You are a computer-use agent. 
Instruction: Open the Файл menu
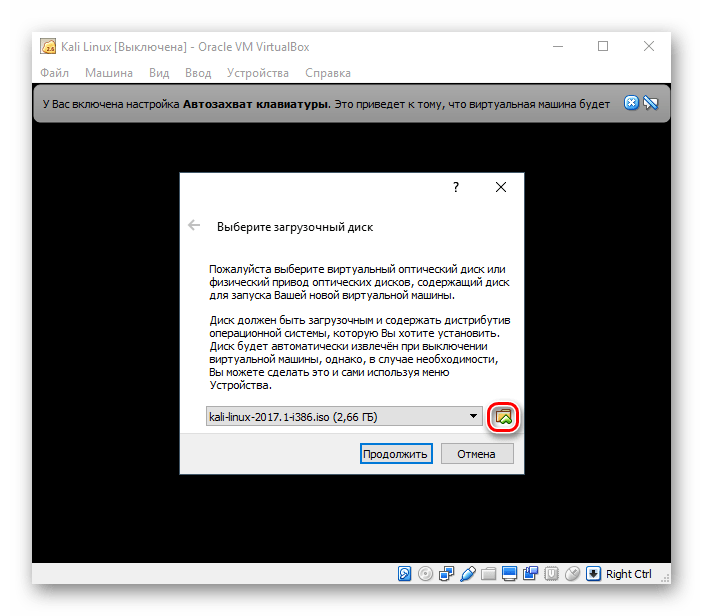[55, 73]
